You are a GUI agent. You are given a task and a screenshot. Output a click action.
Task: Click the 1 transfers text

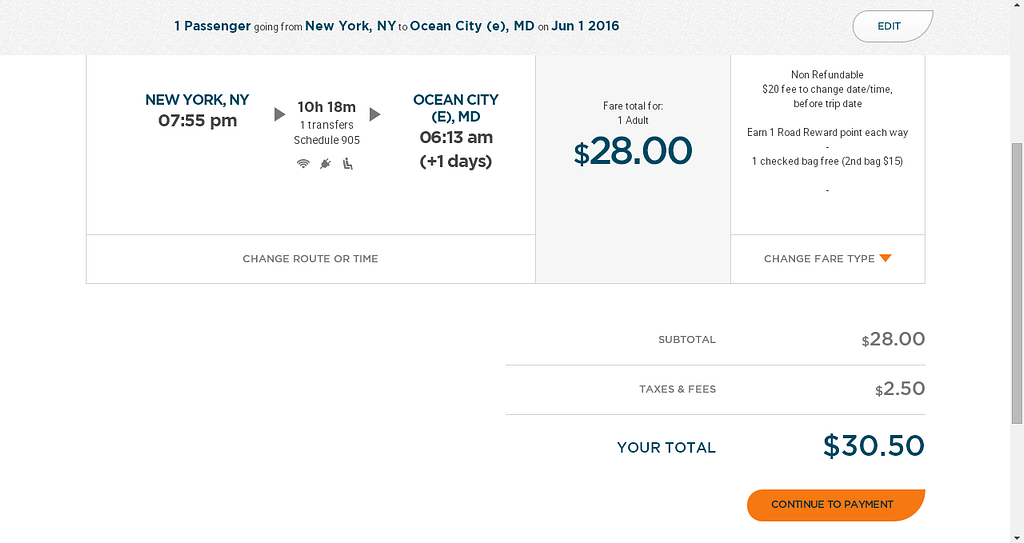pos(326,125)
